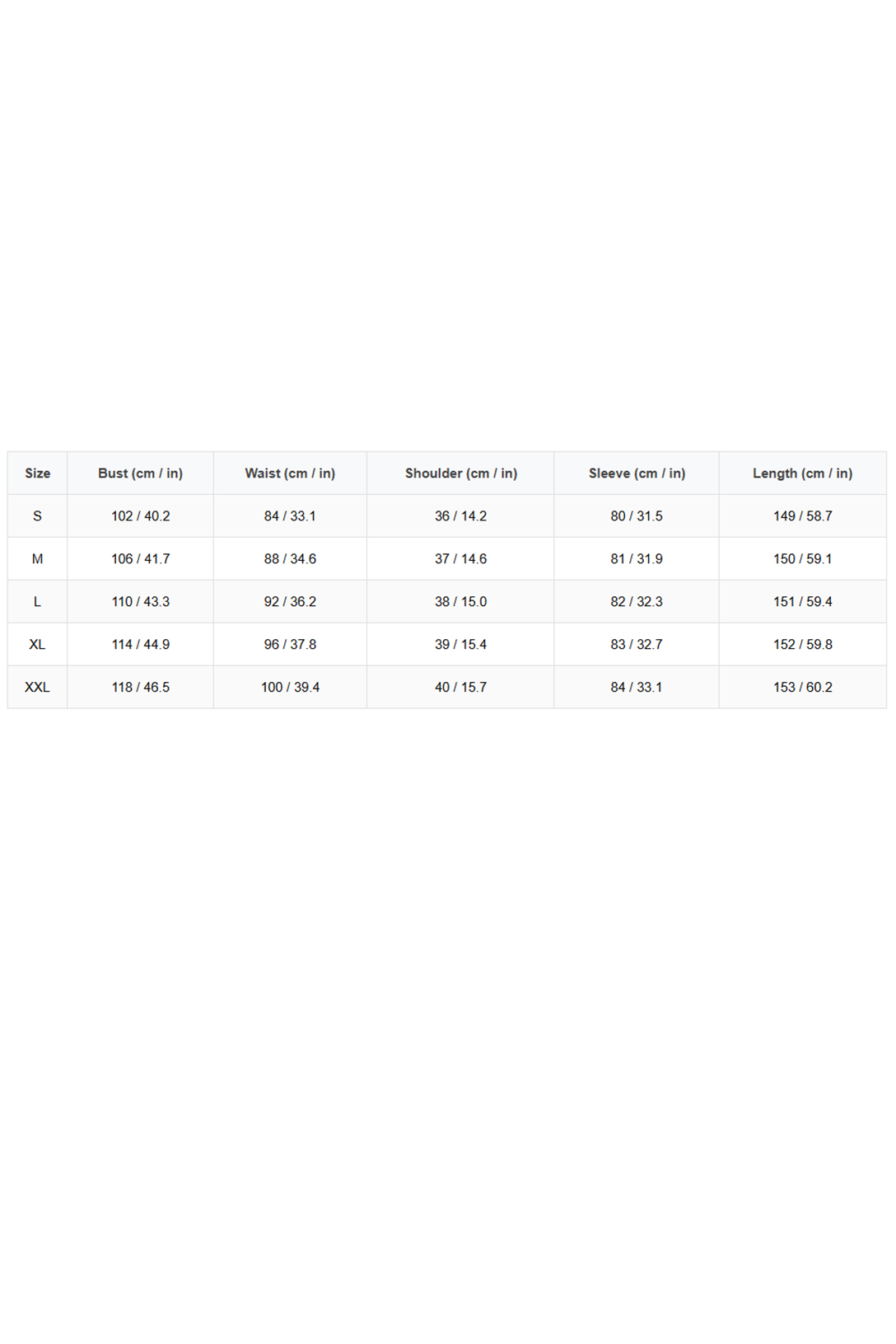Click shoulder value 38 / 15.0
This screenshot has height=1344, width=896.
[461, 602]
